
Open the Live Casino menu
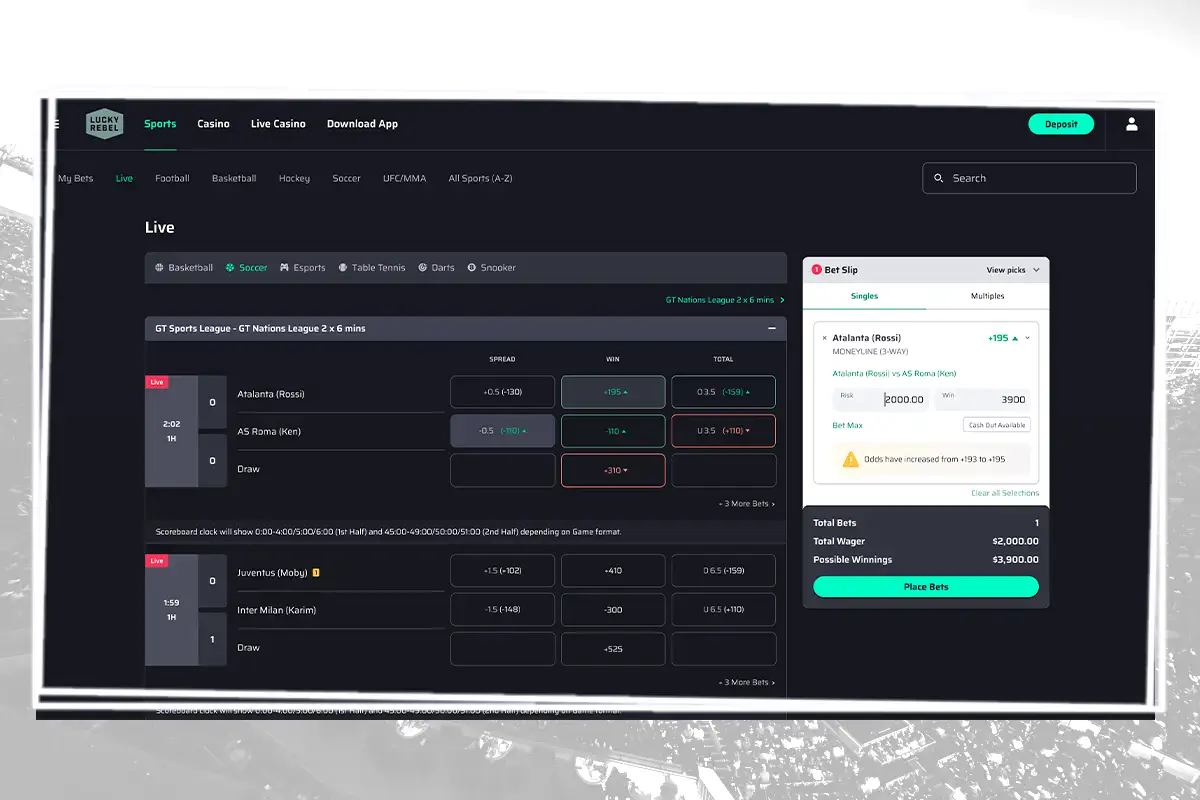[x=278, y=124]
